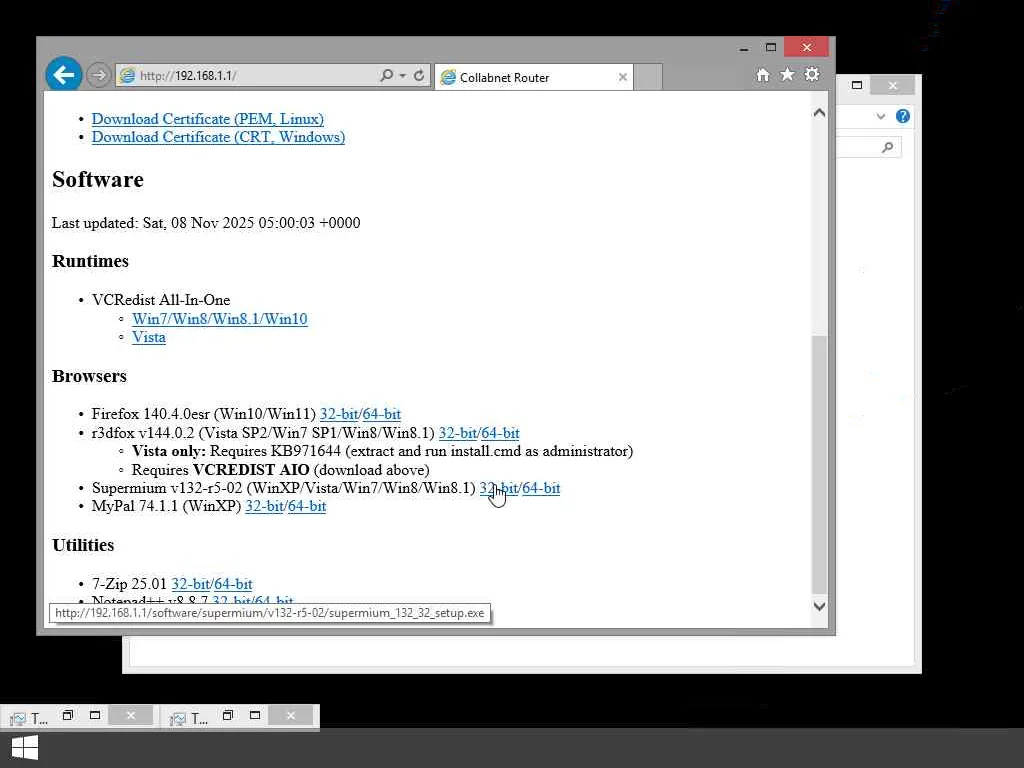Download Firefox 140.4.0esr 64-bit
Viewport: 1024px width, 768px height.
point(381,414)
